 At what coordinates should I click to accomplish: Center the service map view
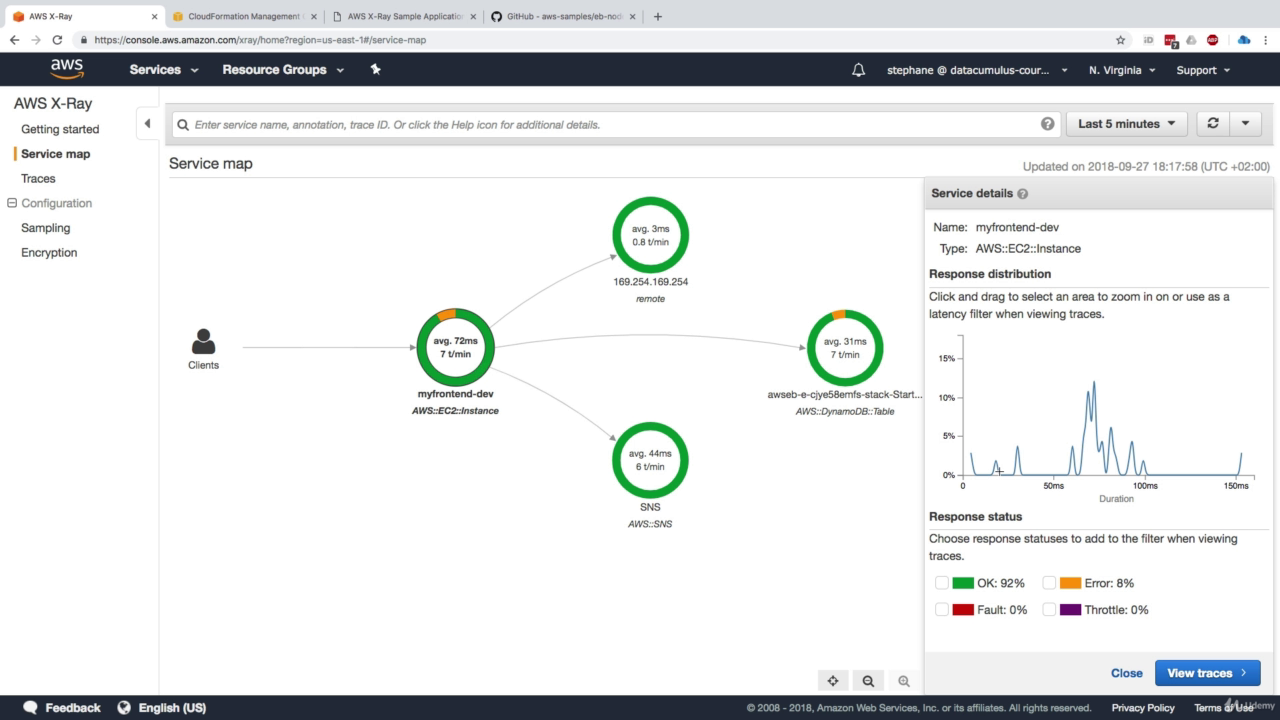click(x=832, y=681)
